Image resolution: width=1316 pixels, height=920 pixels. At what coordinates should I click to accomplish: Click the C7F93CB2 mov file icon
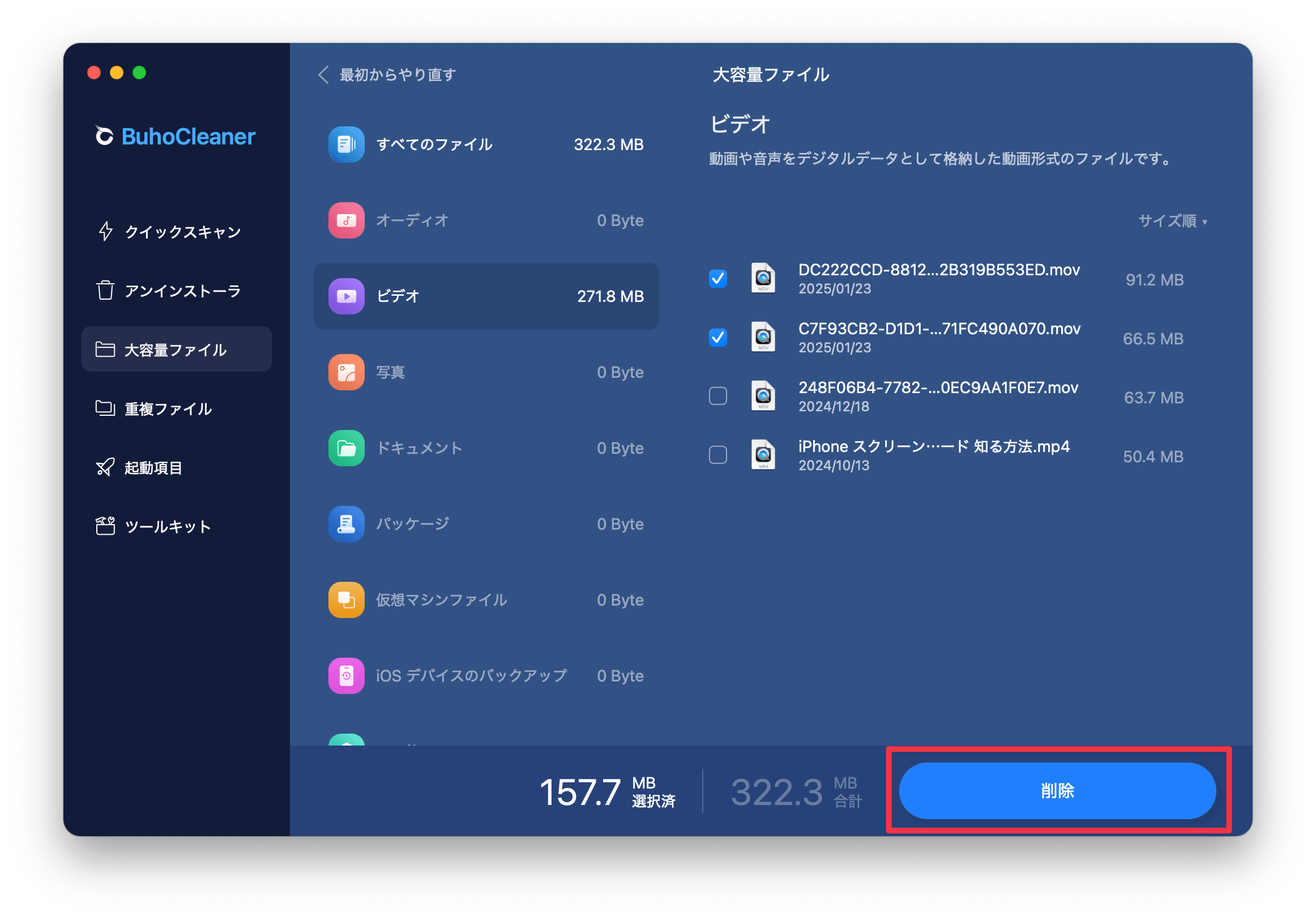[x=763, y=337]
